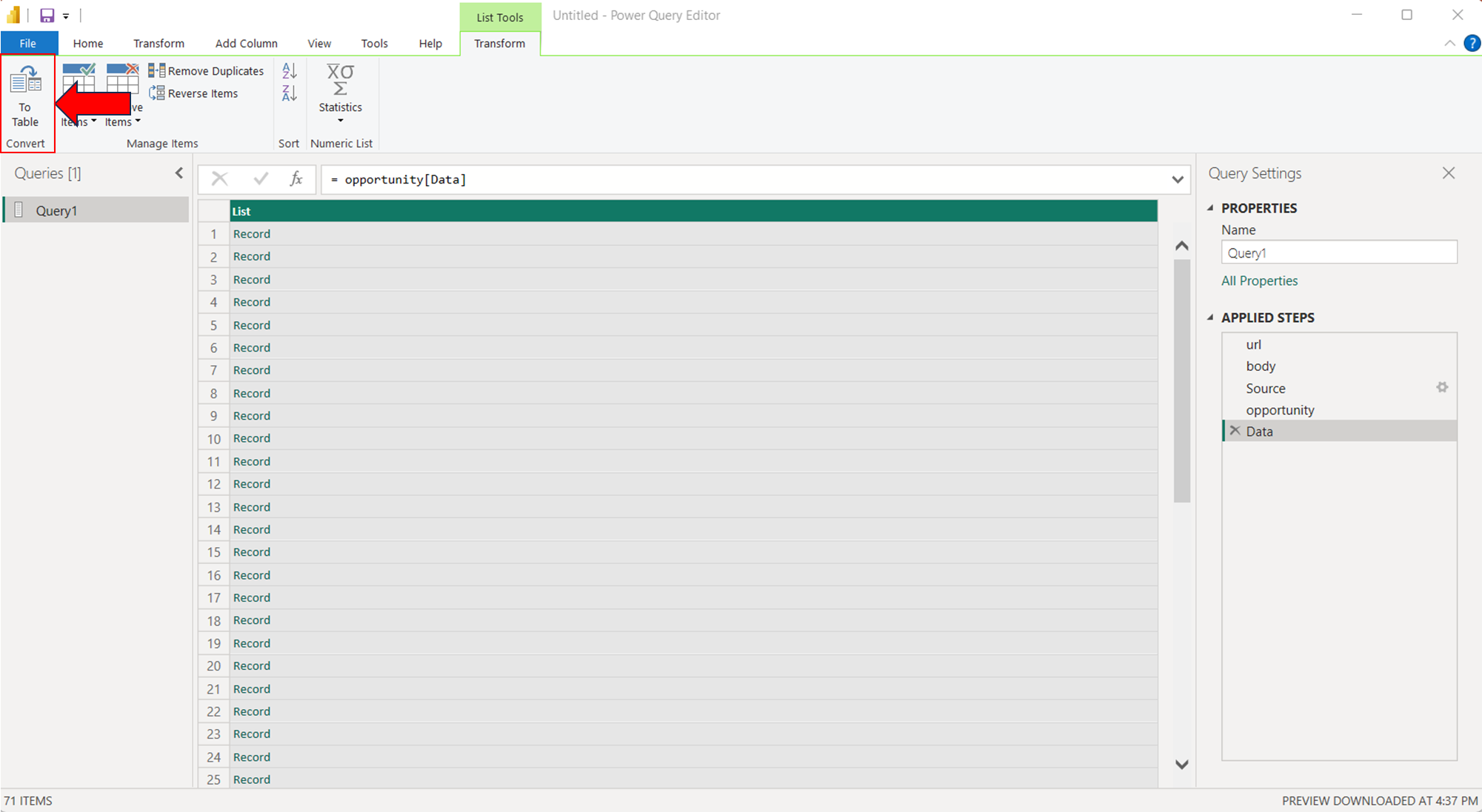This screenshot has width=1482, height=812.
Task: Click the fx formula function icon
Action: 296,179
